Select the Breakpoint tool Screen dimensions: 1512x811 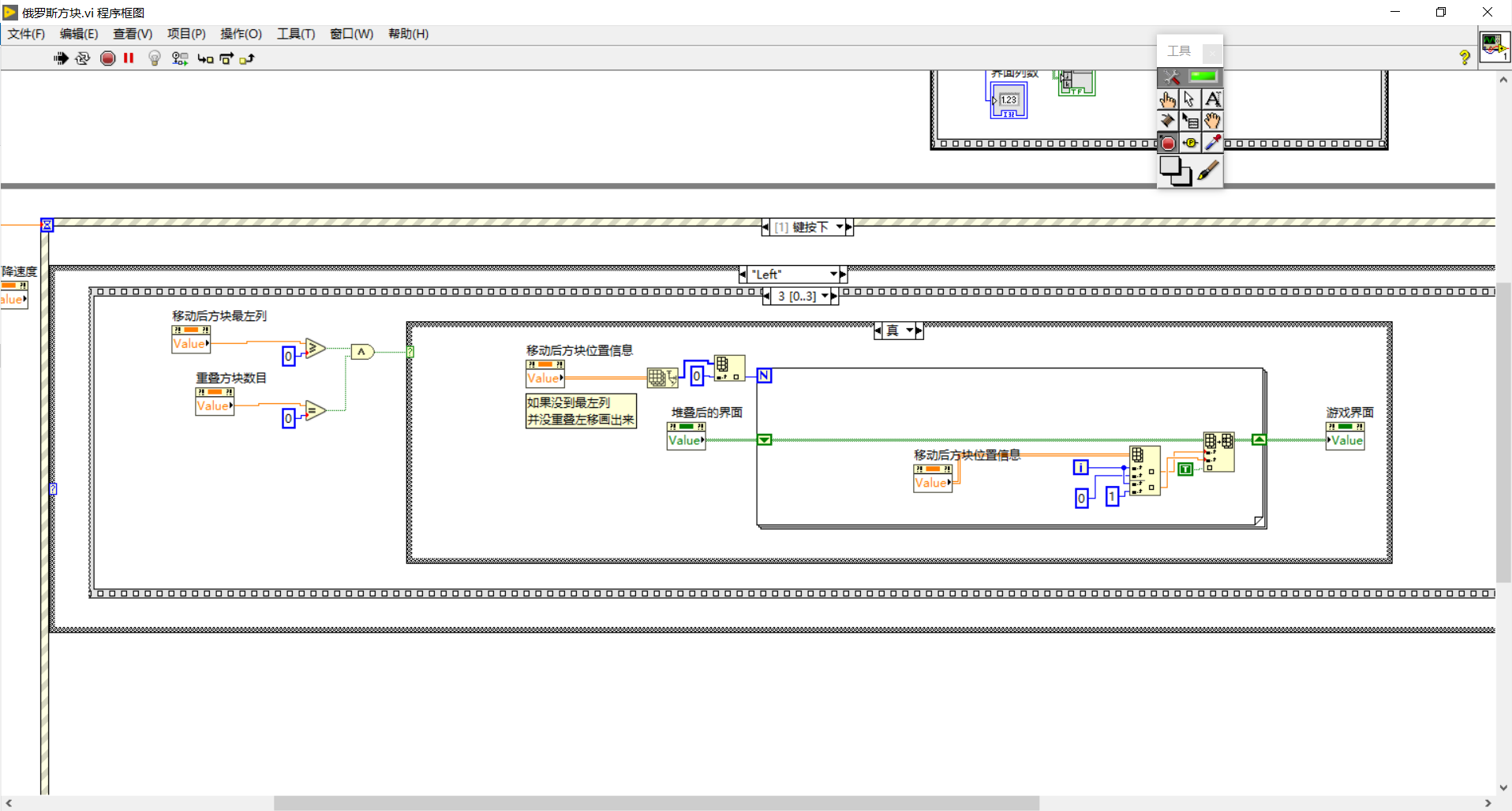pos(1169,143)
